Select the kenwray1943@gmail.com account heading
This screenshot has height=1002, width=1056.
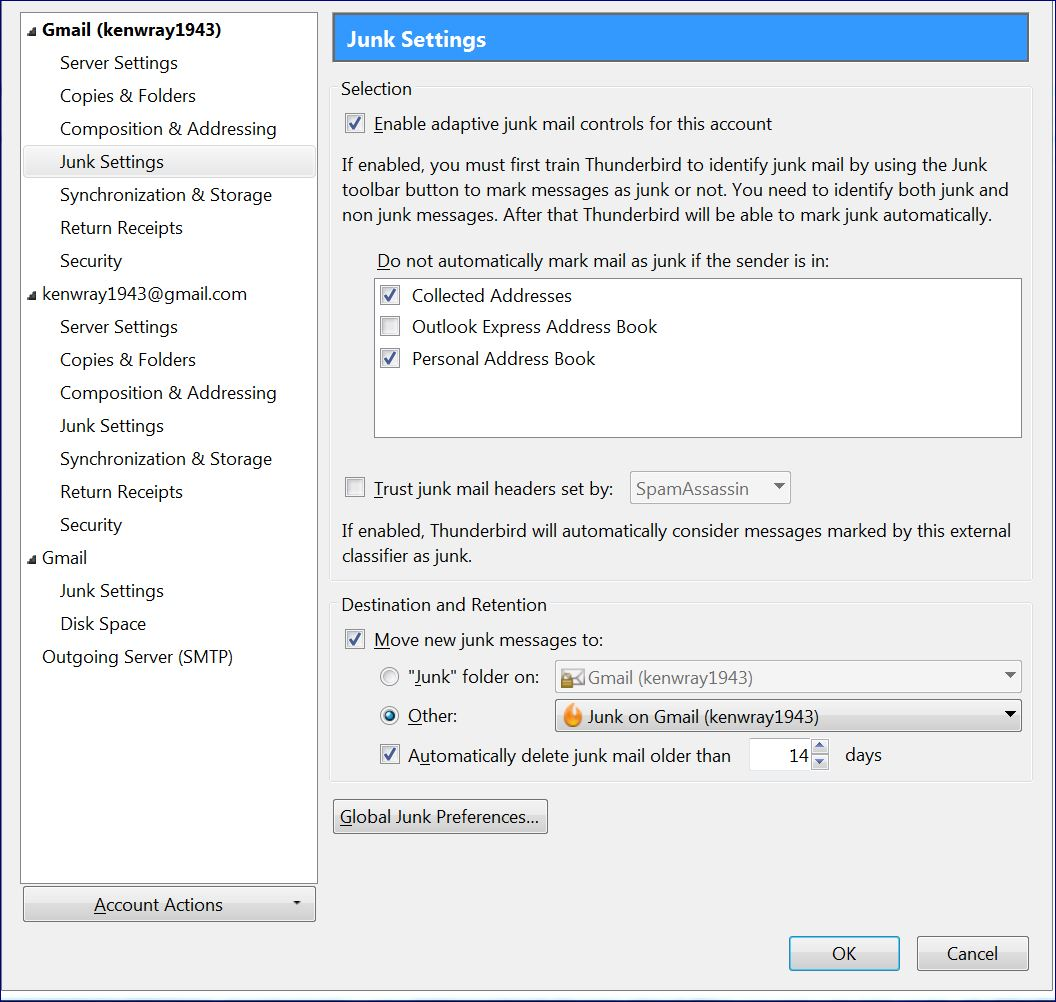pos(144,294)
